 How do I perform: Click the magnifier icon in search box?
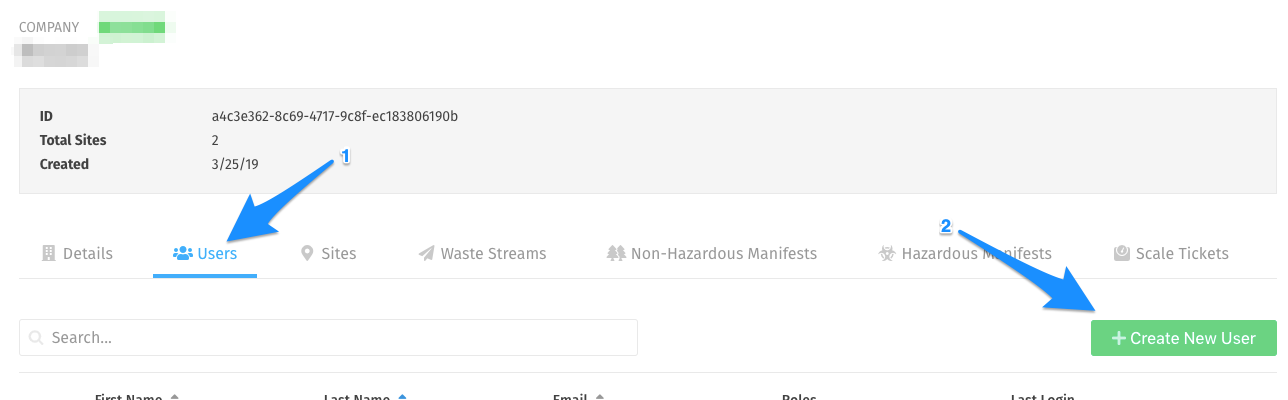click(x=37, y=338)
